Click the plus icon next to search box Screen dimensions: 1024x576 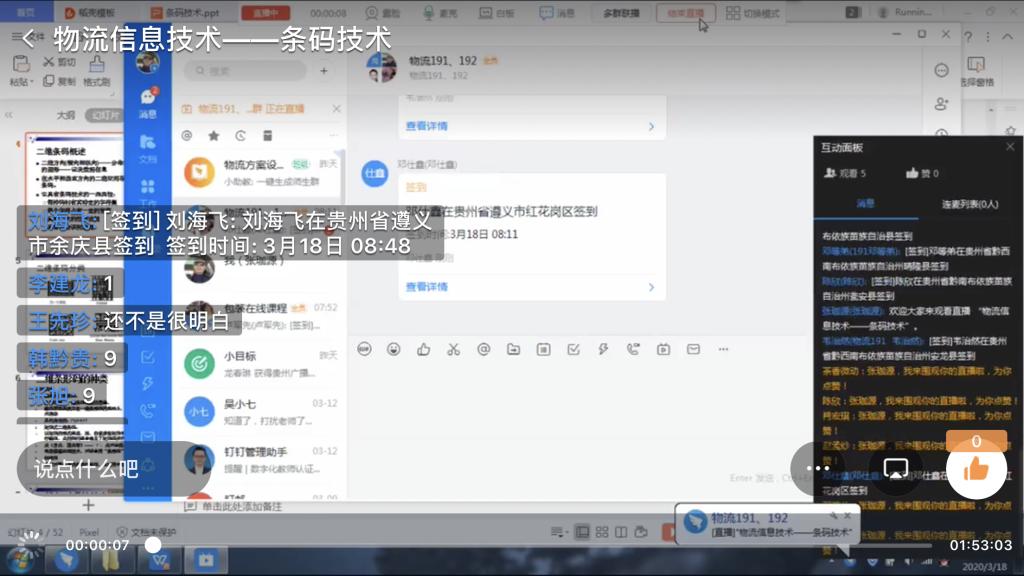click(x=324, y=71)
